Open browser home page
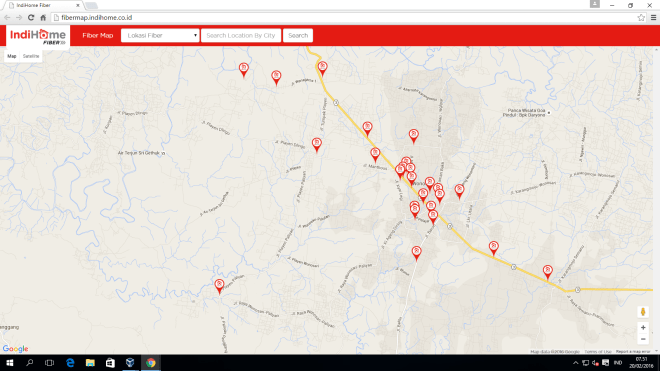The image size is (660, 371). pyautogui.click(x=43, y=18)
